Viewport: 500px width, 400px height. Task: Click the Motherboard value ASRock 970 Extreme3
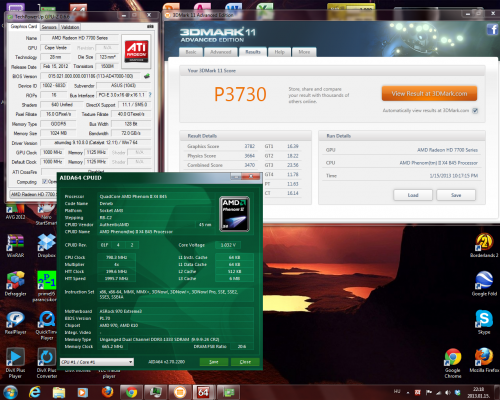(121, 311)
